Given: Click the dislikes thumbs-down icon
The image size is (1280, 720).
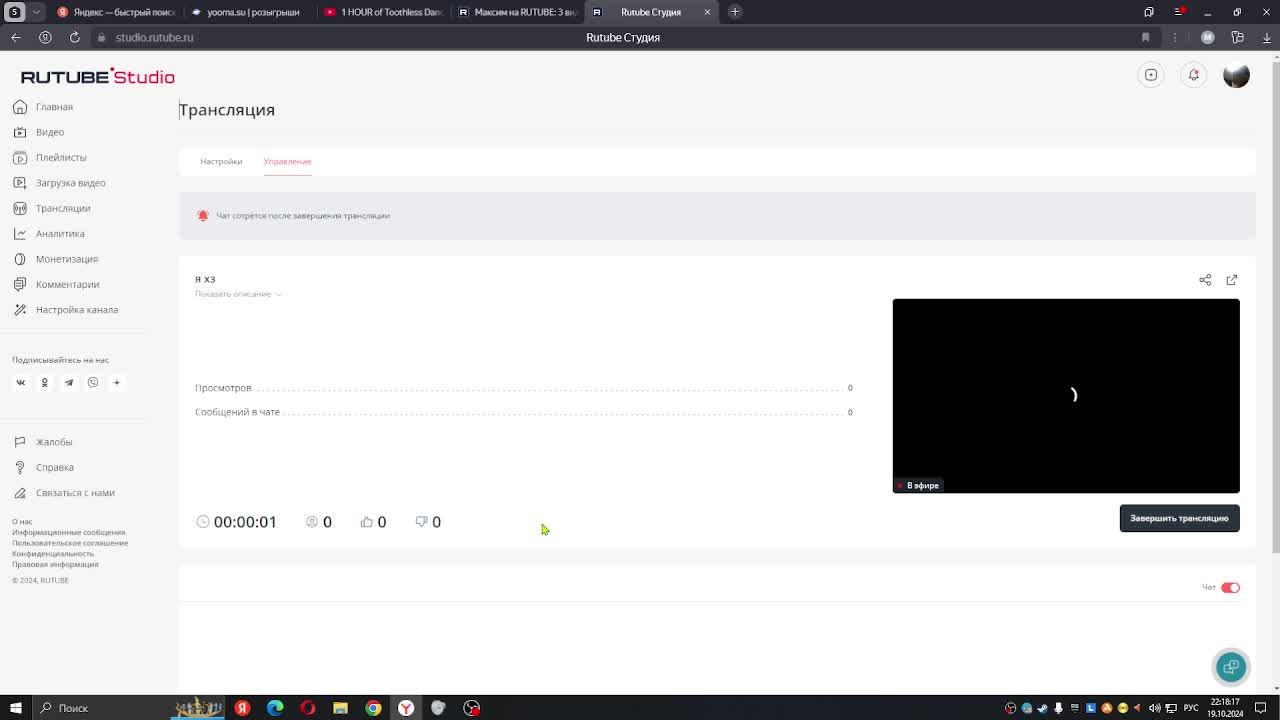Looking at the screenshot, I should (421, 522).
